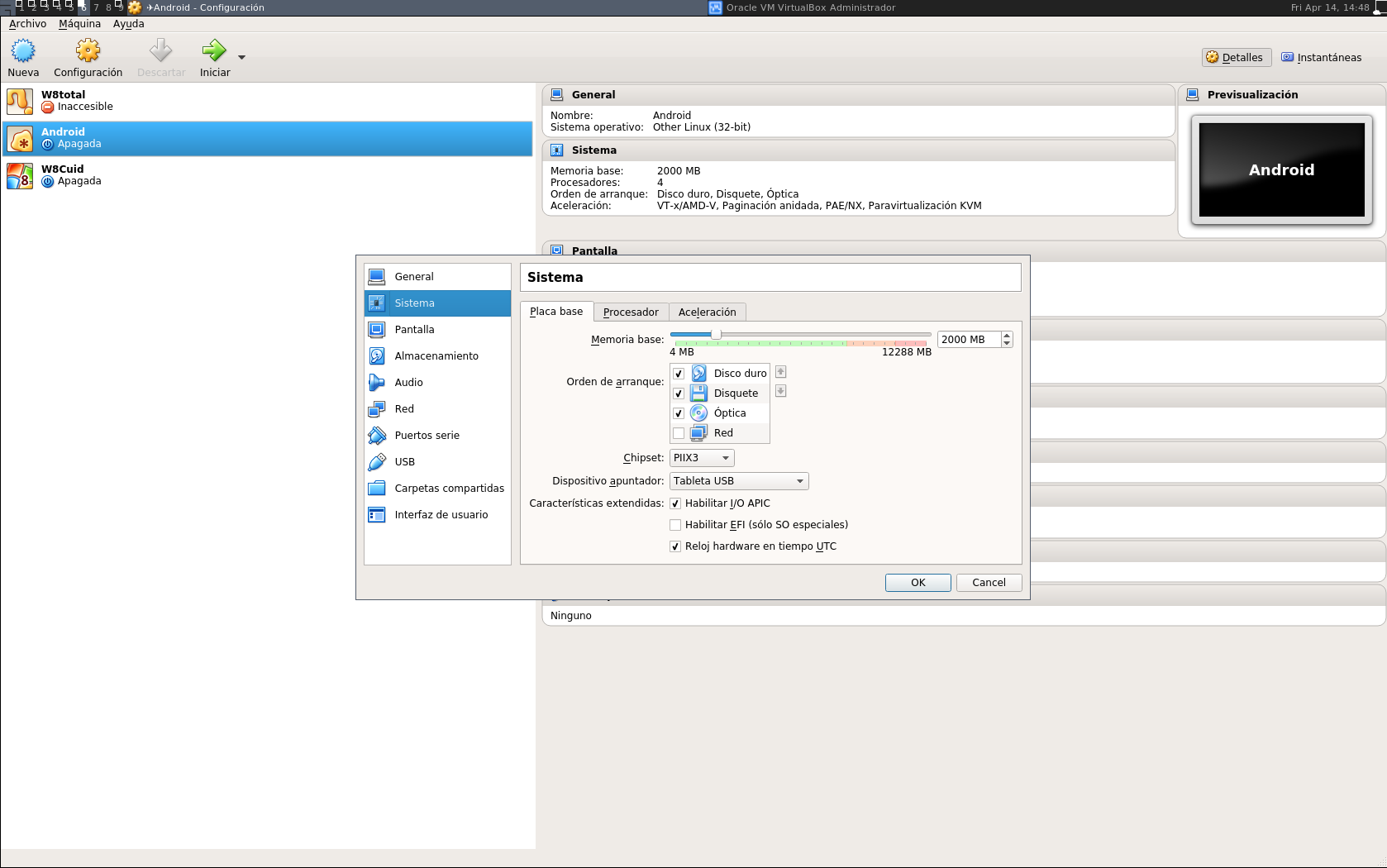The width and height of the screenshot is (1387, 868).
Task: Open Almacenamiento settings category
Action: click(437, 356)
